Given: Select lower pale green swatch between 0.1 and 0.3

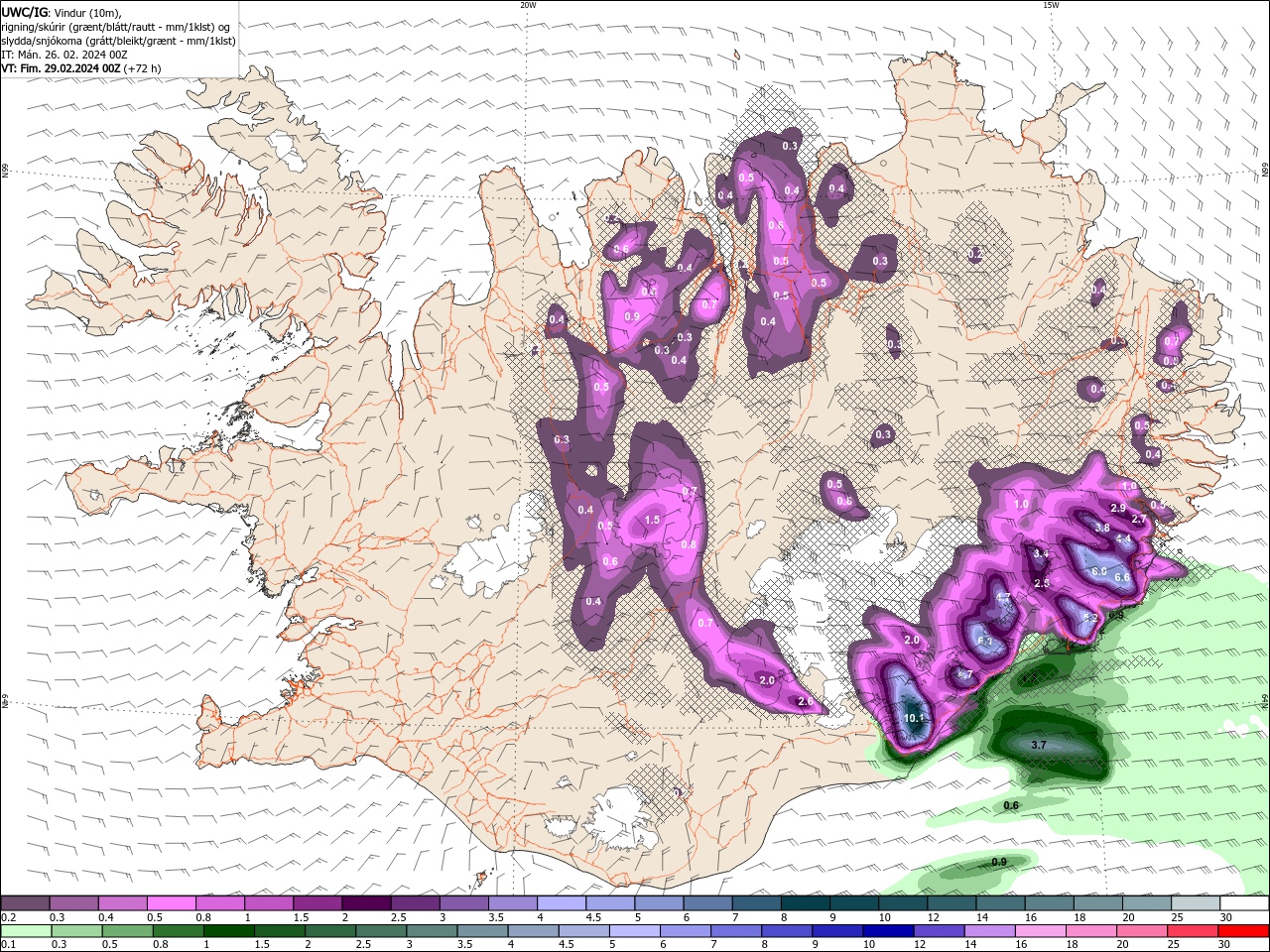Looking at the screenshot, I should coord(26,931).
